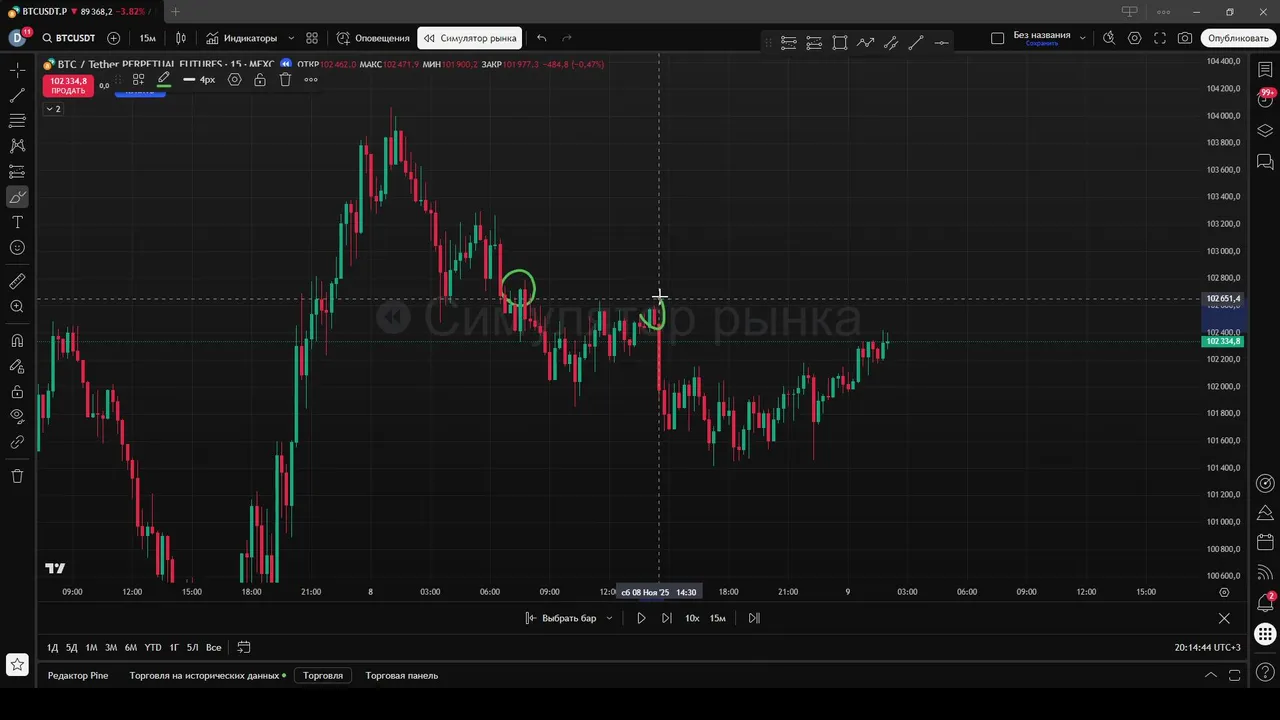This screenshot has width=1280, height=720.
Task: Select the ruler measure tool
Action: (x=17, y=281)
